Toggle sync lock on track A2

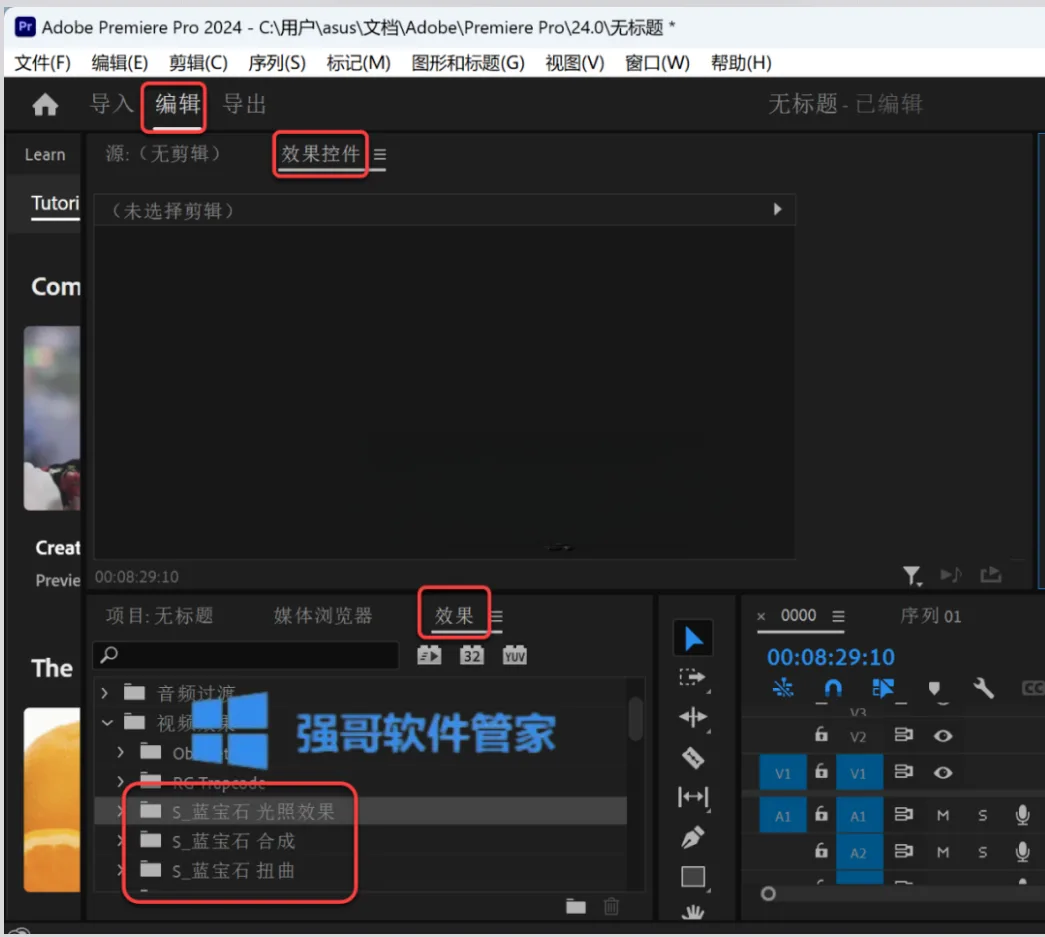904,851
